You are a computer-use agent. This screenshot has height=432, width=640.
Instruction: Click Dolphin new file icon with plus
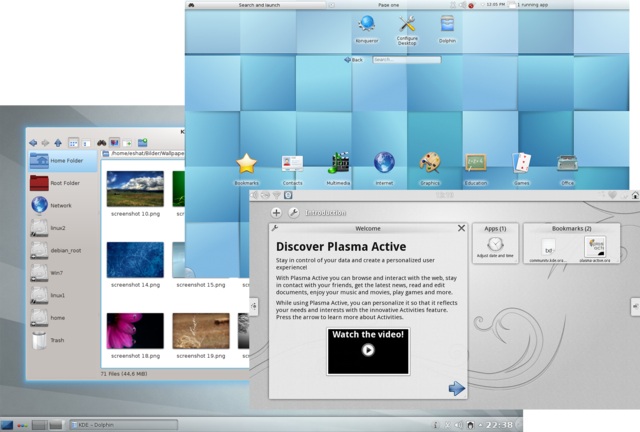pos(127,143)
